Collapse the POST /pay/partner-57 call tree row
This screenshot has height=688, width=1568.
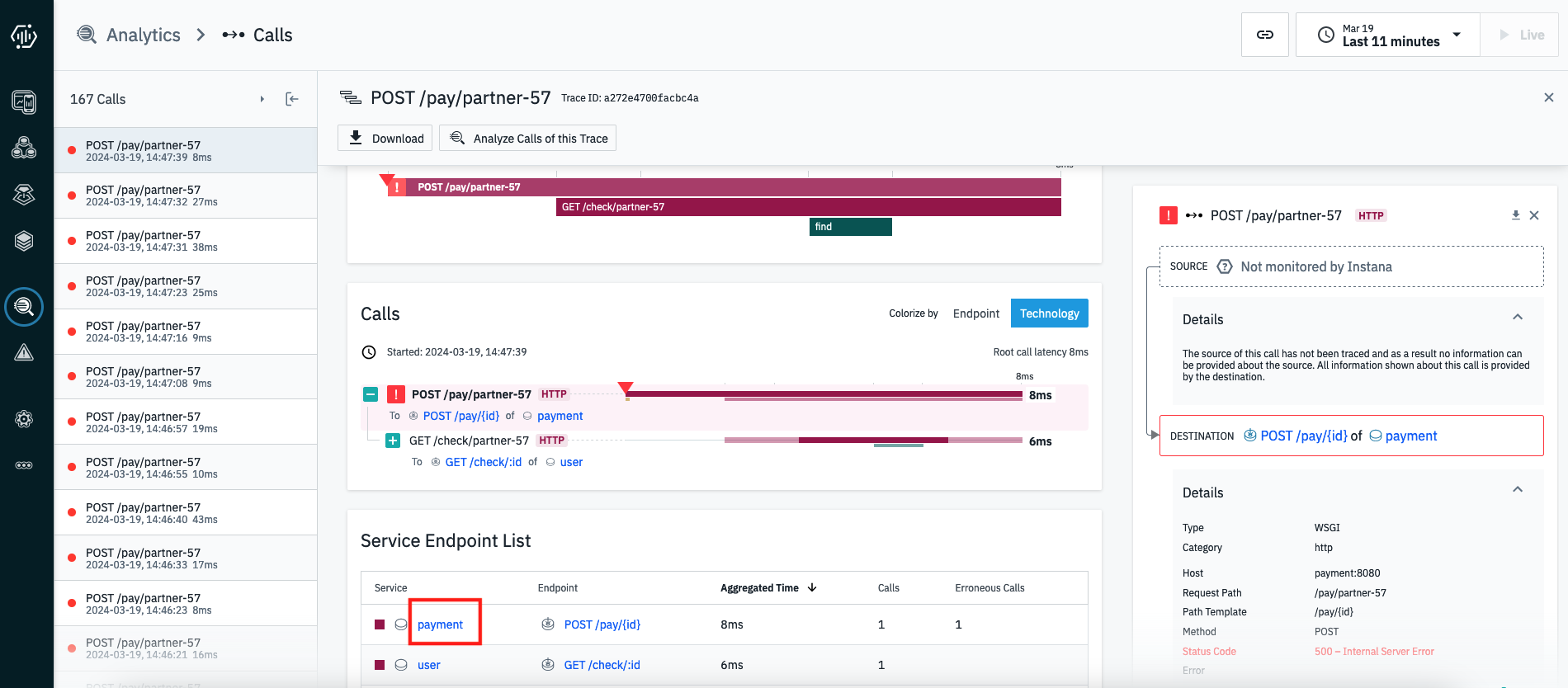371,394
